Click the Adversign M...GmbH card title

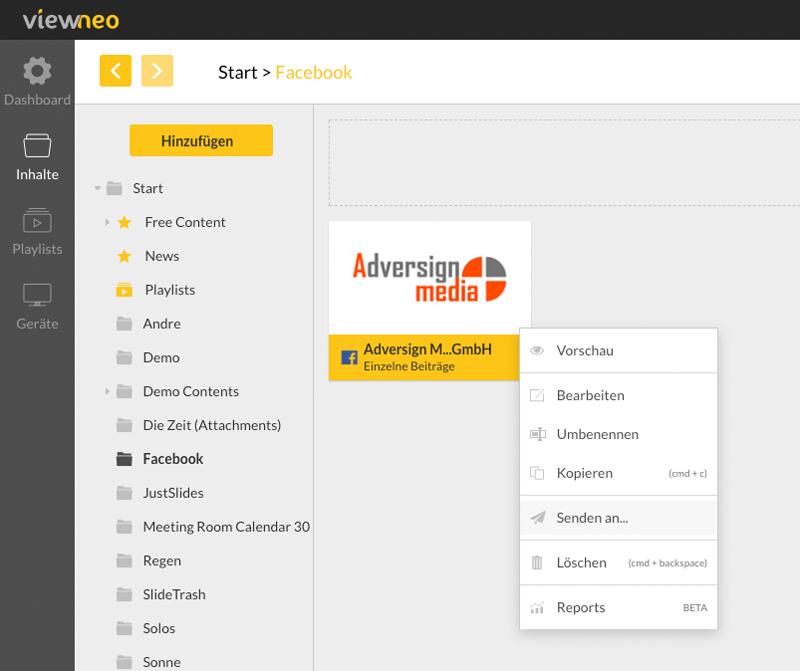click(428, 349)
